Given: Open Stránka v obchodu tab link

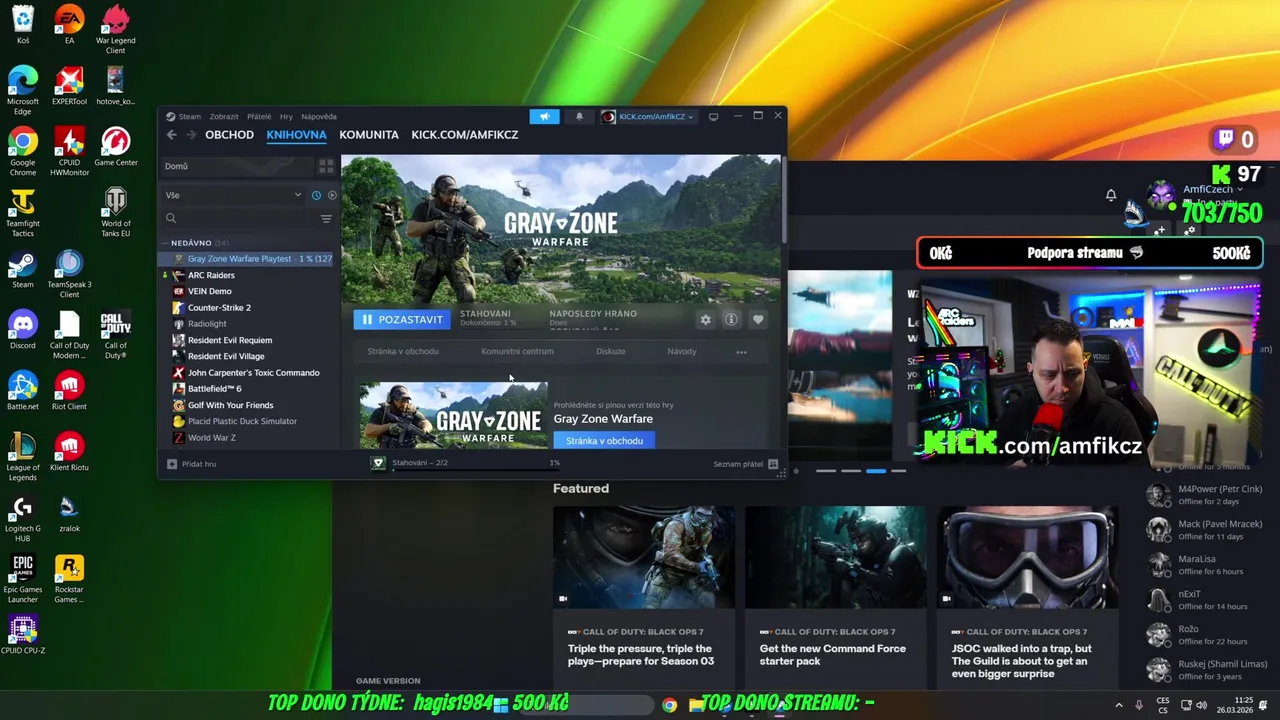Looking at the screenshot, I should (x=403, y=351).
